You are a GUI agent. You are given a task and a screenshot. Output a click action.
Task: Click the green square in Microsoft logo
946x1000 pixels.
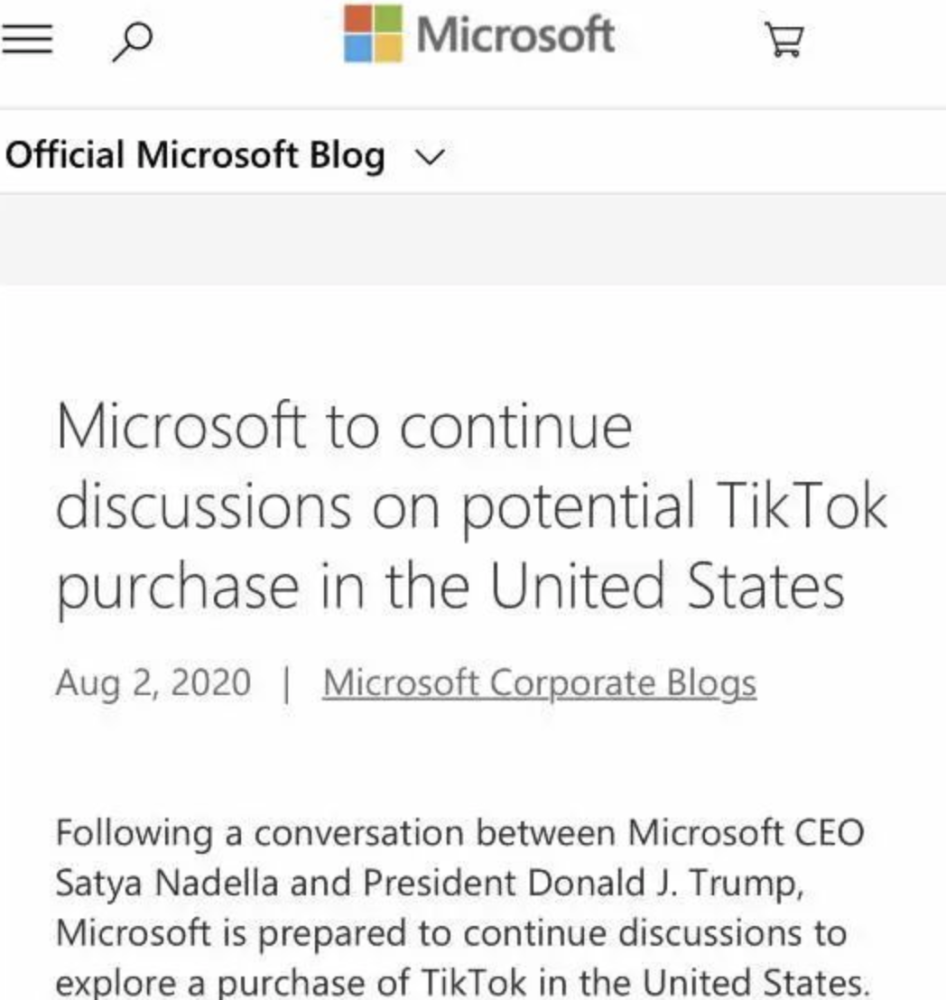tap(388, 18)
